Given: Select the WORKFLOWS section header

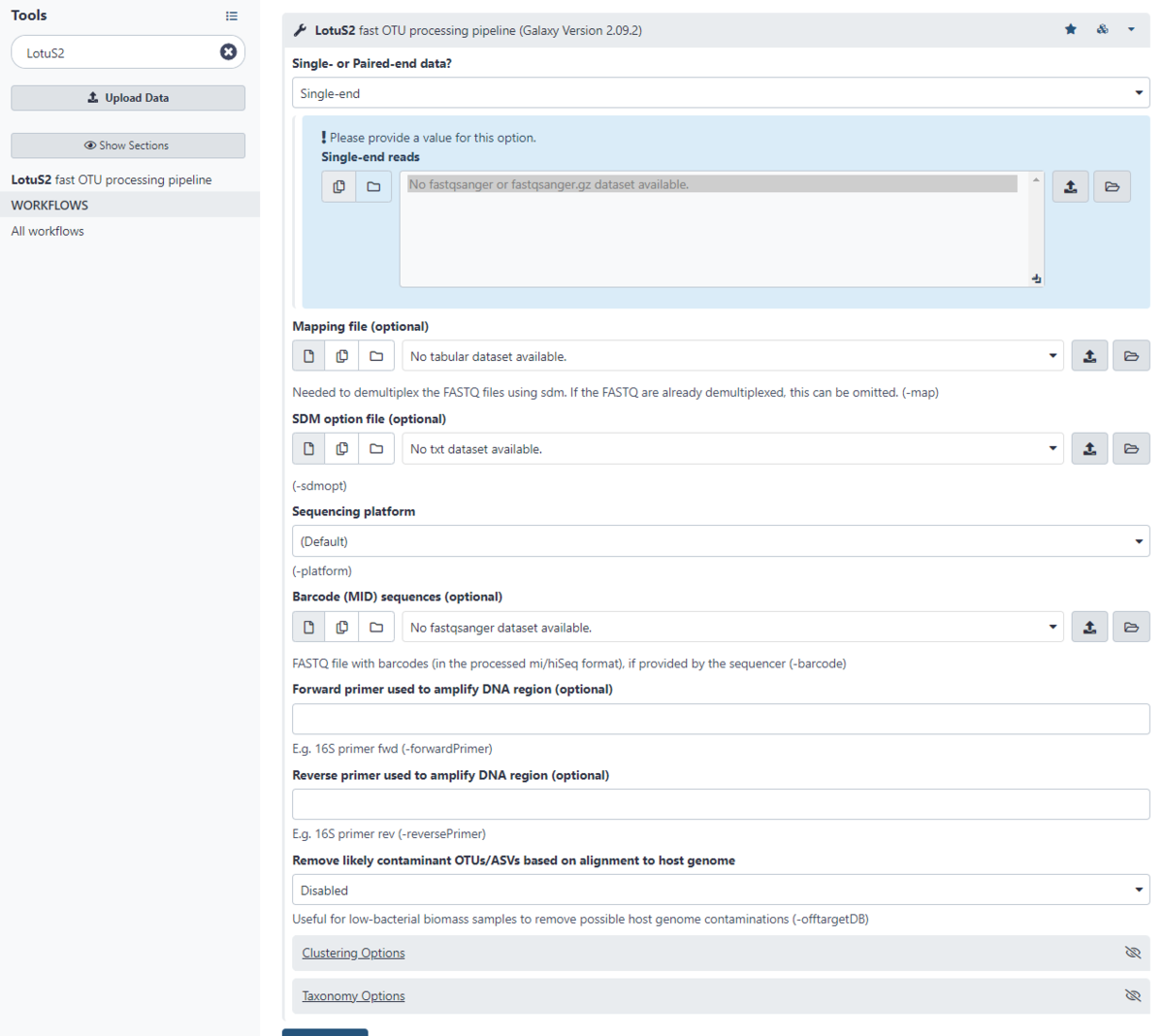Looking at the screenshot, I should point(130,205).
